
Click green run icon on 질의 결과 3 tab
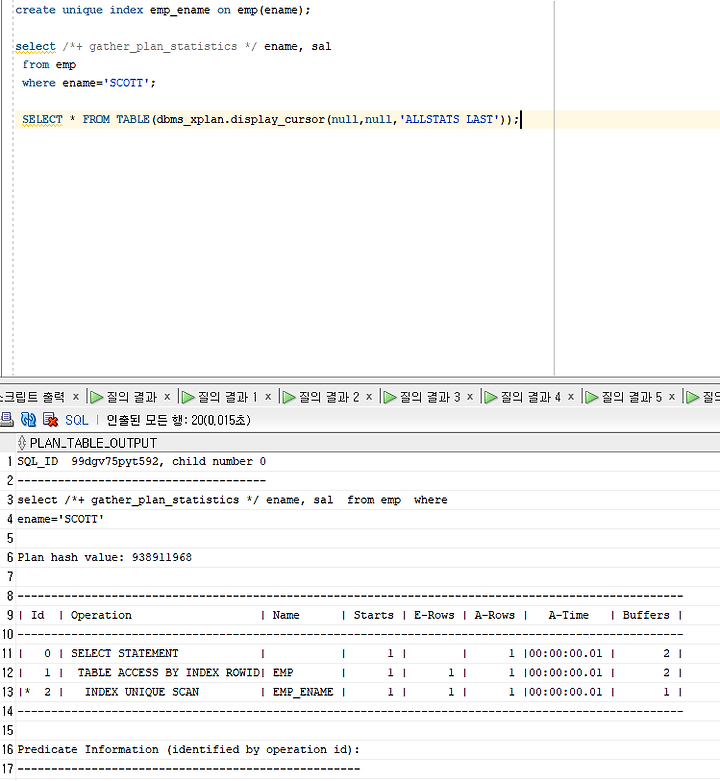pyautogui.click(x=390, y=397)
